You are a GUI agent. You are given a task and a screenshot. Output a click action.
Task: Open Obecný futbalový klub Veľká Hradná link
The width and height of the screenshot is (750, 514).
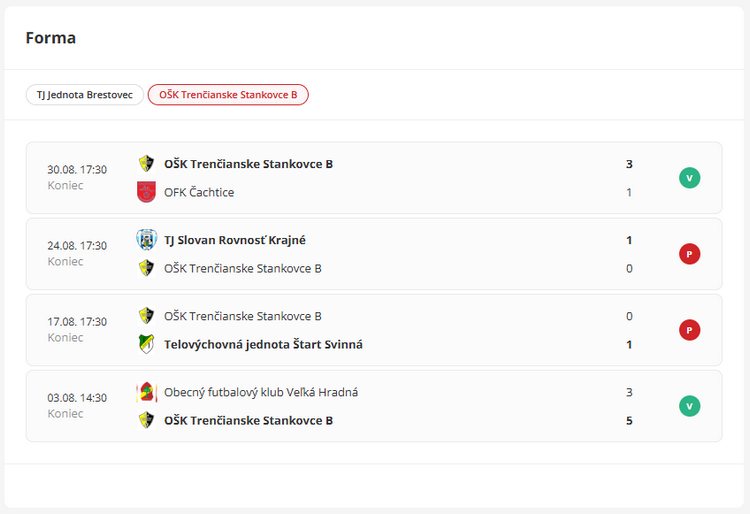261,392
